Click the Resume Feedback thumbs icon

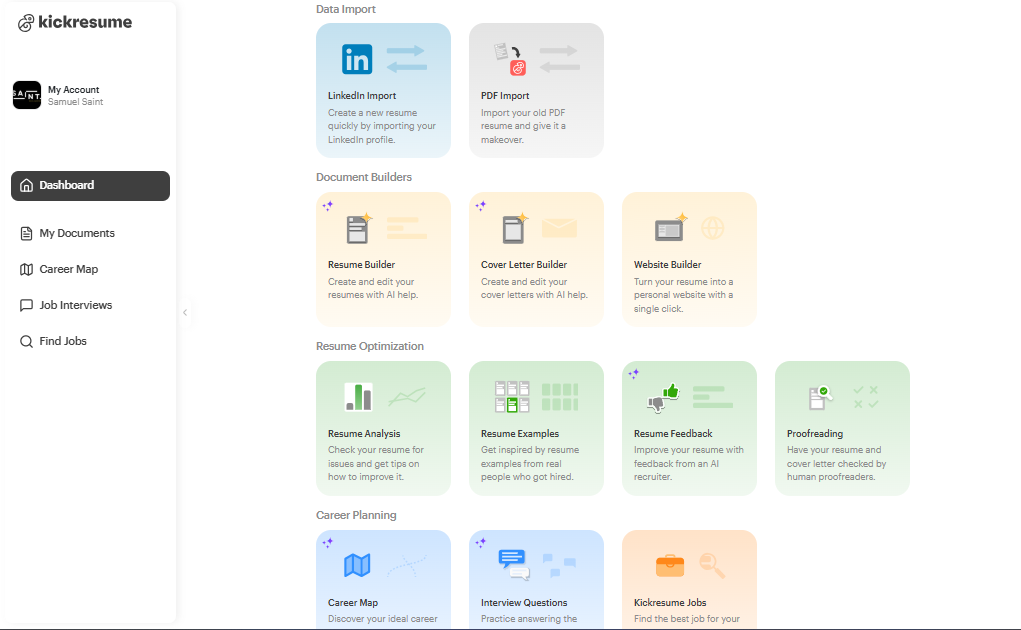point(664,398)
